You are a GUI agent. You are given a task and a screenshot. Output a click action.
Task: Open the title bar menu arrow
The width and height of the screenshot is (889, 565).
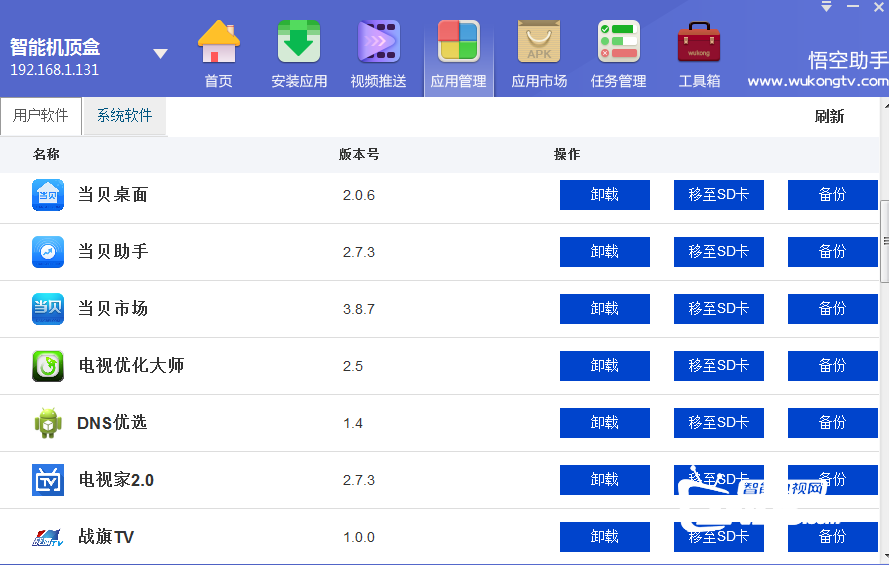pos(827,7)
